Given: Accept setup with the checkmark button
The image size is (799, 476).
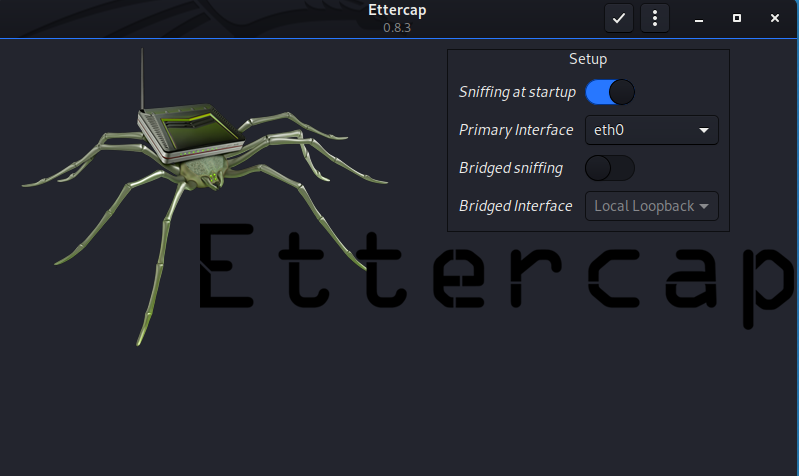Looking at the screenshot, I should click(x=619, y=18).
